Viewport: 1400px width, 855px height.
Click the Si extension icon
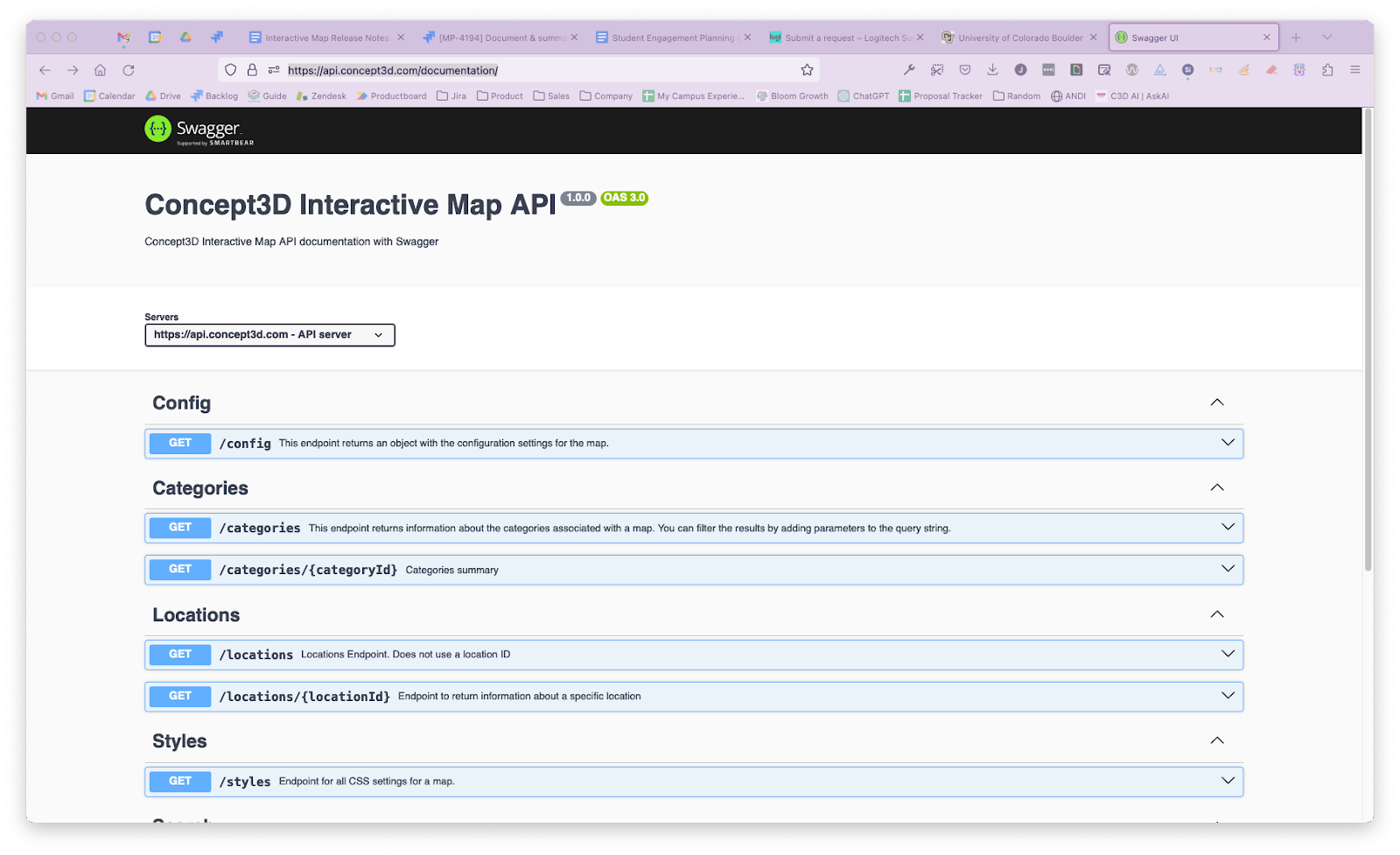pyautogui.click(x=1187, y=70)
